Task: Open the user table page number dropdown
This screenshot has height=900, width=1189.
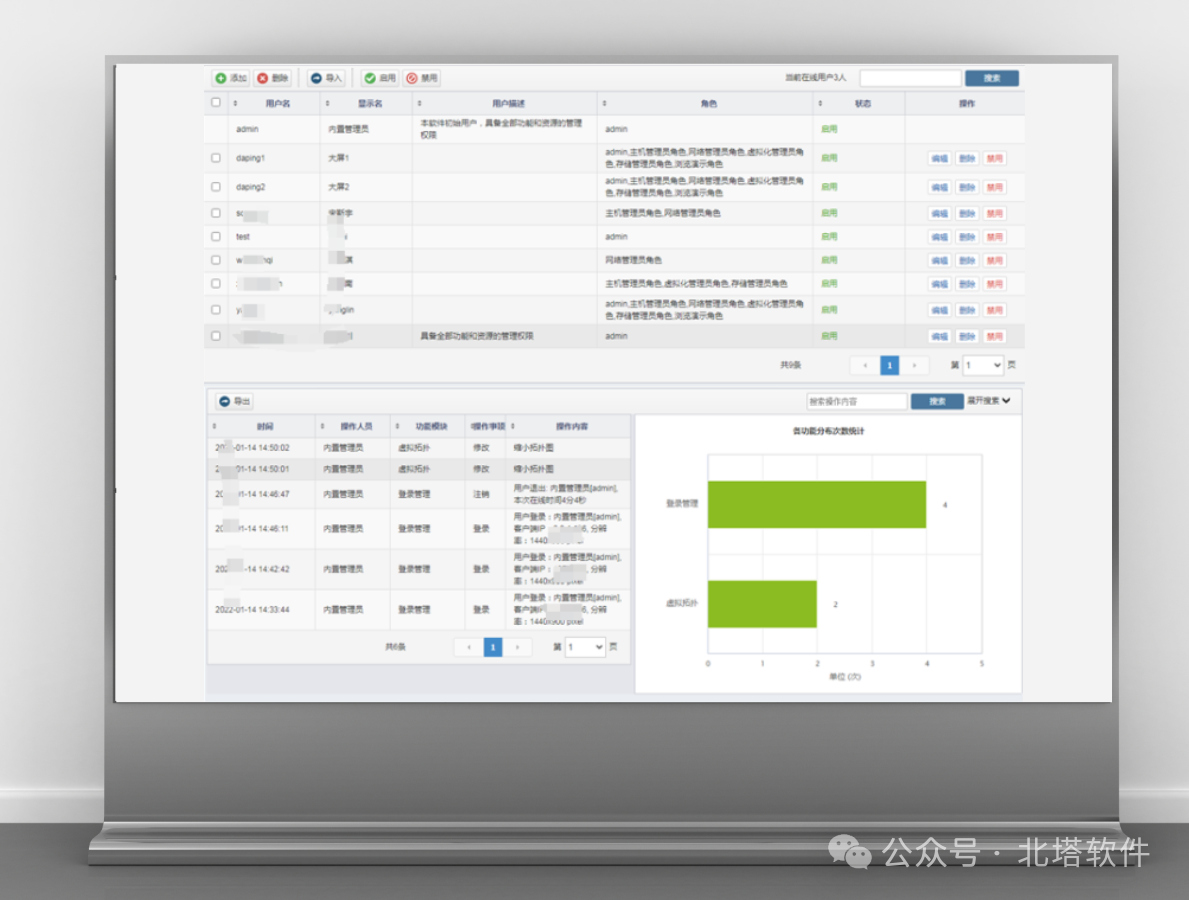Action: point(983,366)
